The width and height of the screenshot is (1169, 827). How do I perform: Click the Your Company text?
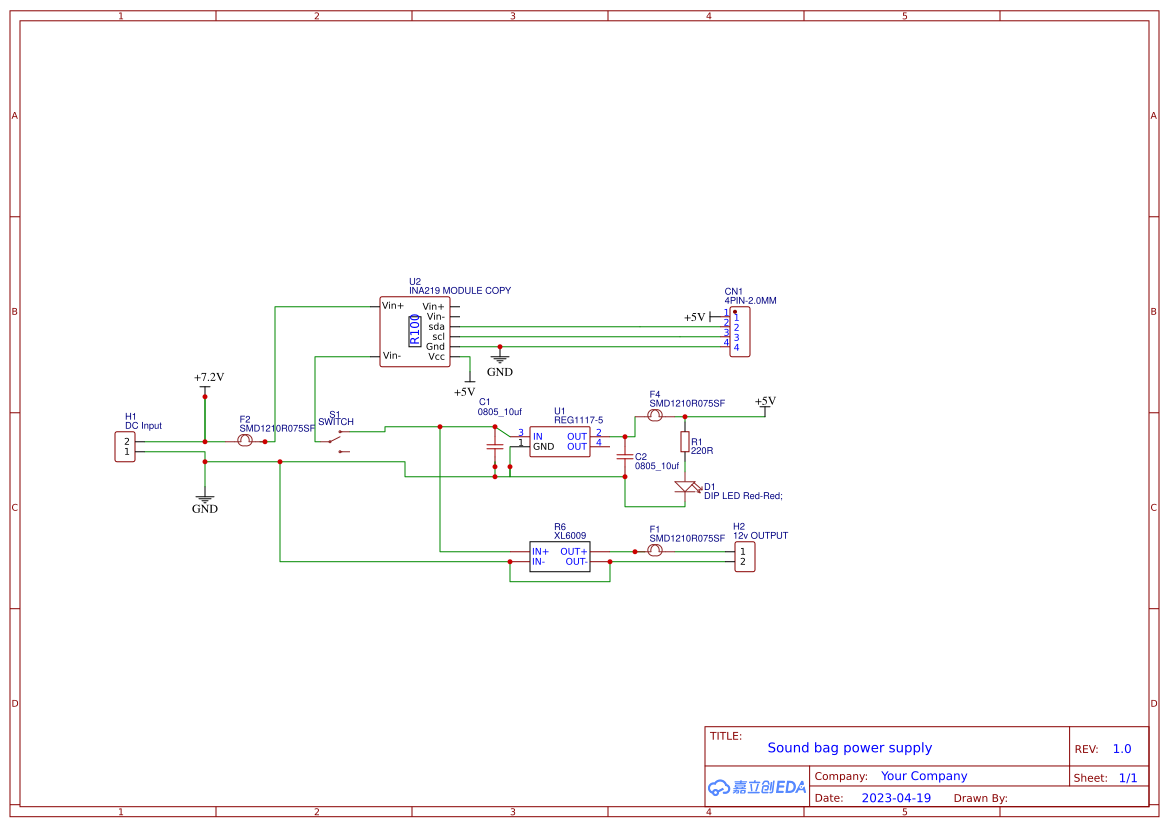coord(923,775)
